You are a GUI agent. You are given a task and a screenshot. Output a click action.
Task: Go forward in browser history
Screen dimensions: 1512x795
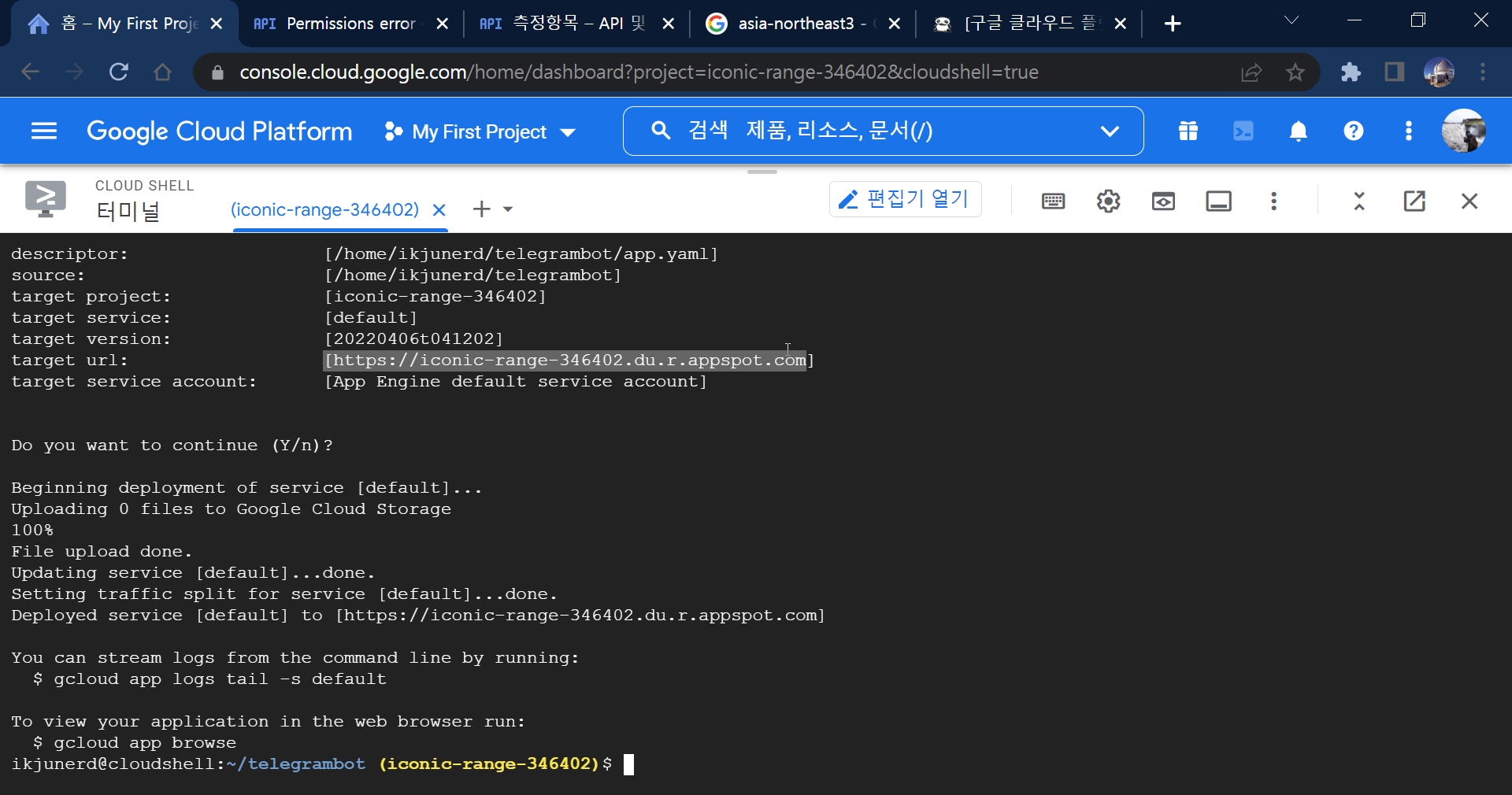click(x=74, y=72)
